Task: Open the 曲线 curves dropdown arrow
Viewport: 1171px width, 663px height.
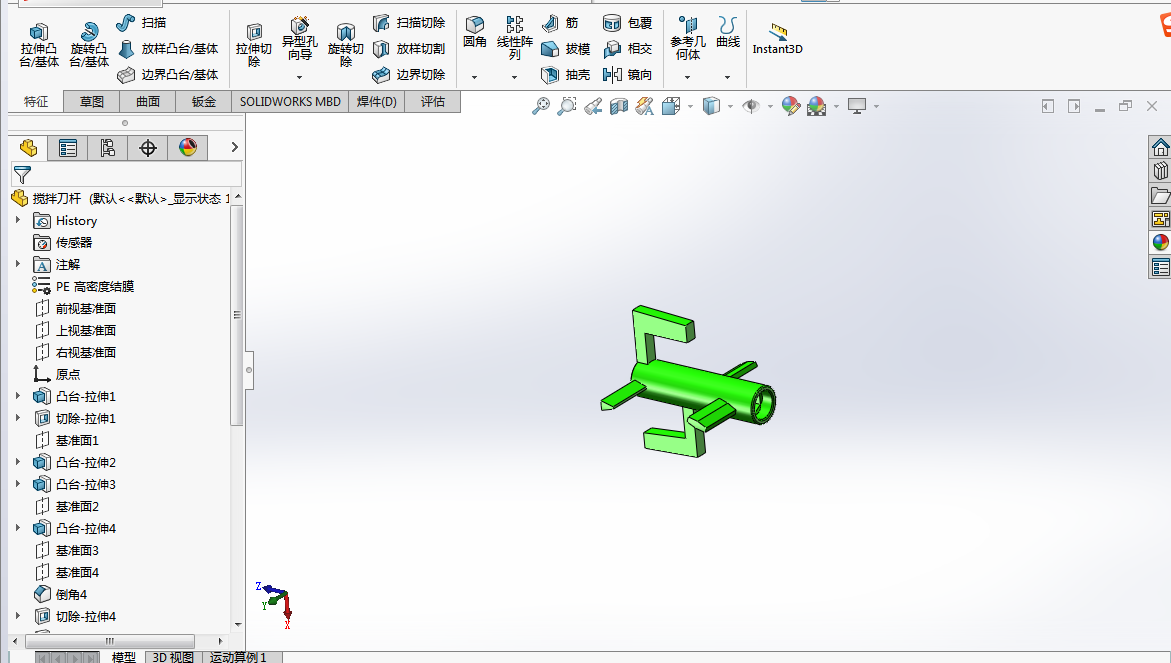Action: pyautogui.click(x=727, y=77)
